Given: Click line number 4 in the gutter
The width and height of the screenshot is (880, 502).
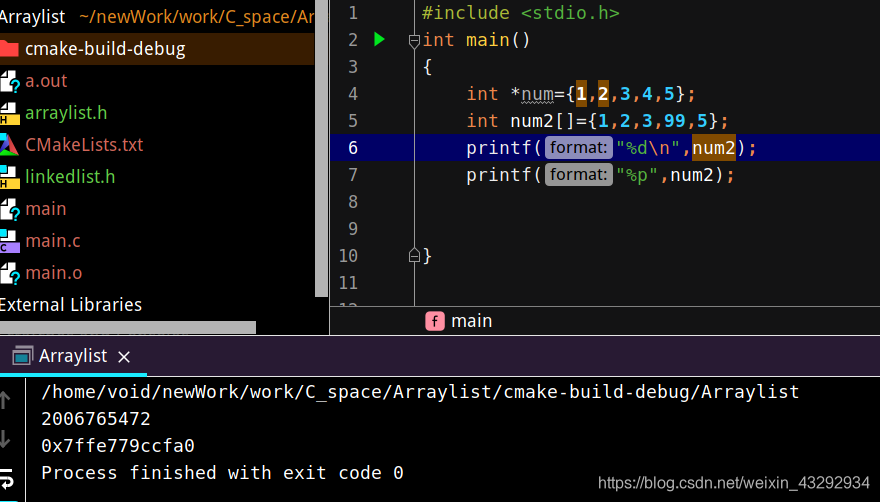Looking at the screenshot, I should click(x=353, y=94).
